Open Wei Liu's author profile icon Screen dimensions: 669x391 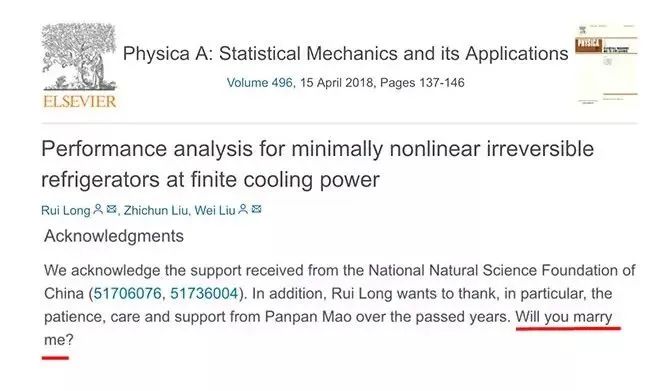tap(243, 209)
